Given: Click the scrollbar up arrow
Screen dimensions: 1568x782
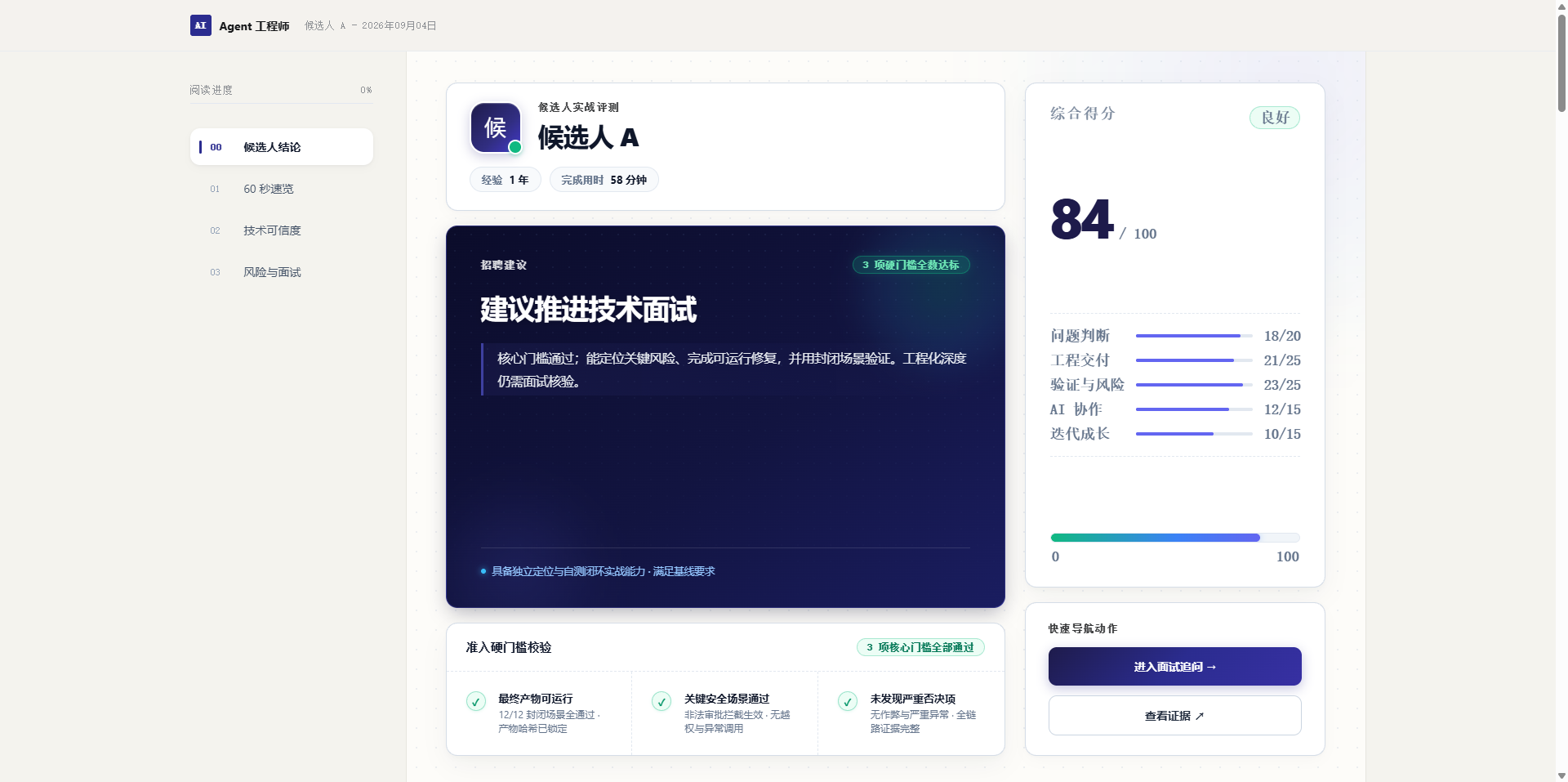Looking at the screenshot, I should coord(1561,6).
